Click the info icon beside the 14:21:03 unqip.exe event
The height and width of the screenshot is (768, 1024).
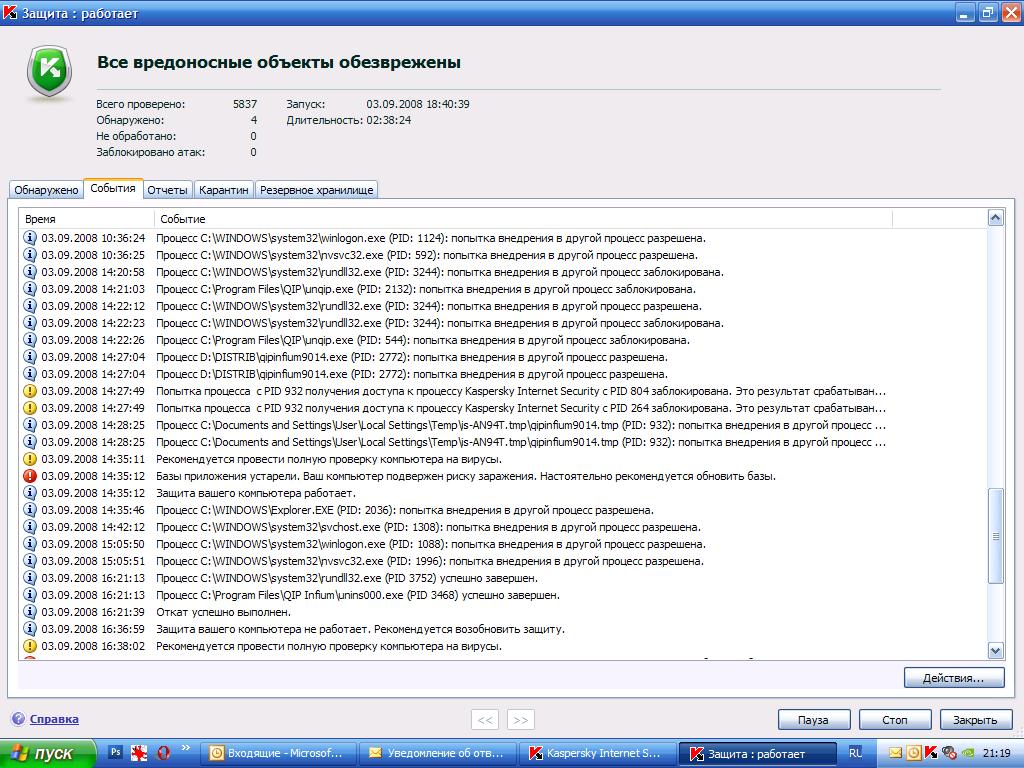click(29, 289)
